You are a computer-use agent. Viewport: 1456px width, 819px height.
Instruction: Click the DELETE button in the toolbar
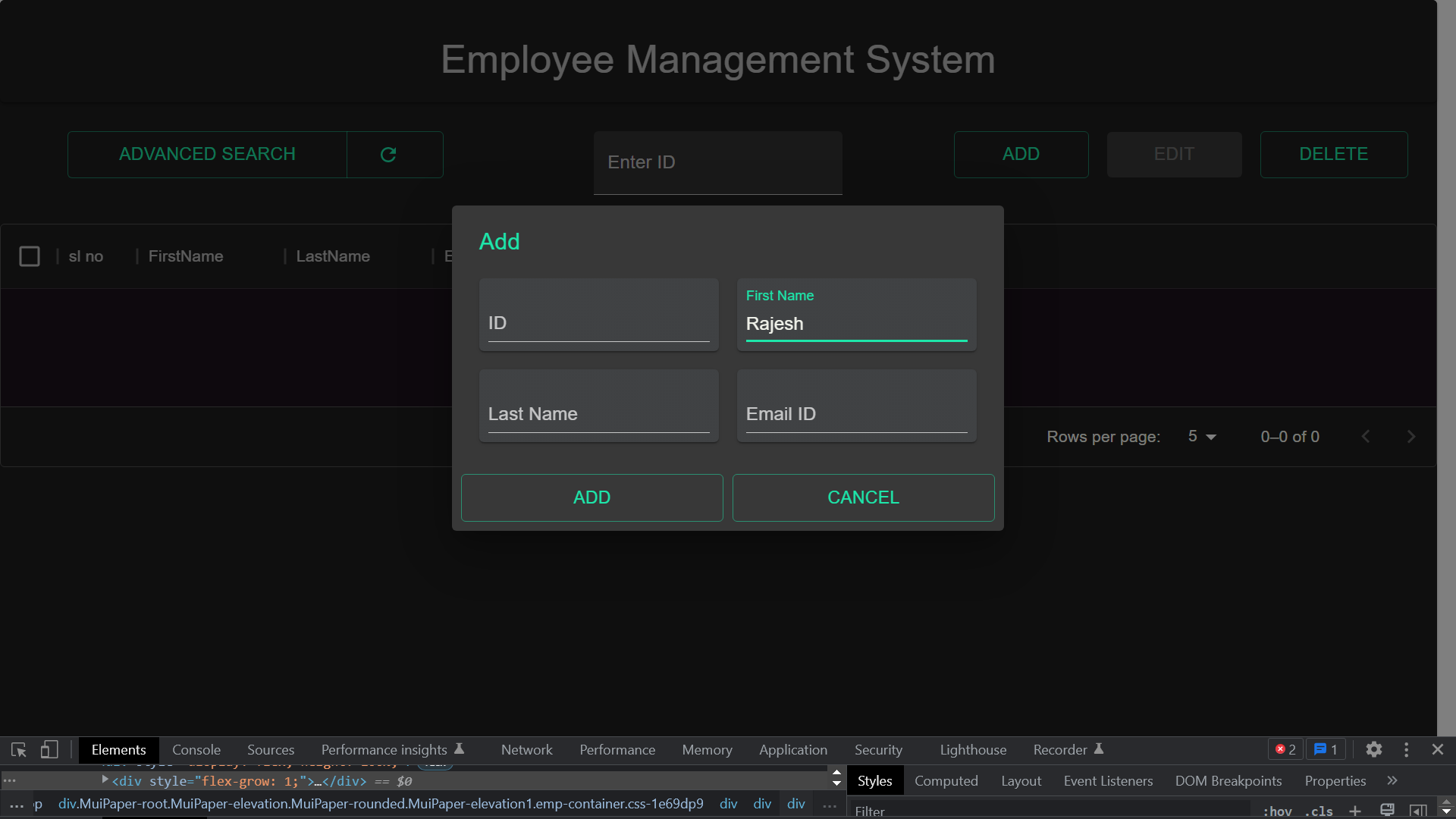point(1334,155)
